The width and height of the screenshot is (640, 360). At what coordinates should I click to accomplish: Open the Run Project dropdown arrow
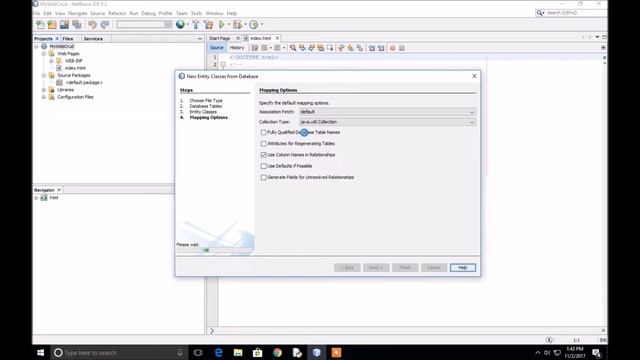[x=229, y=25]
